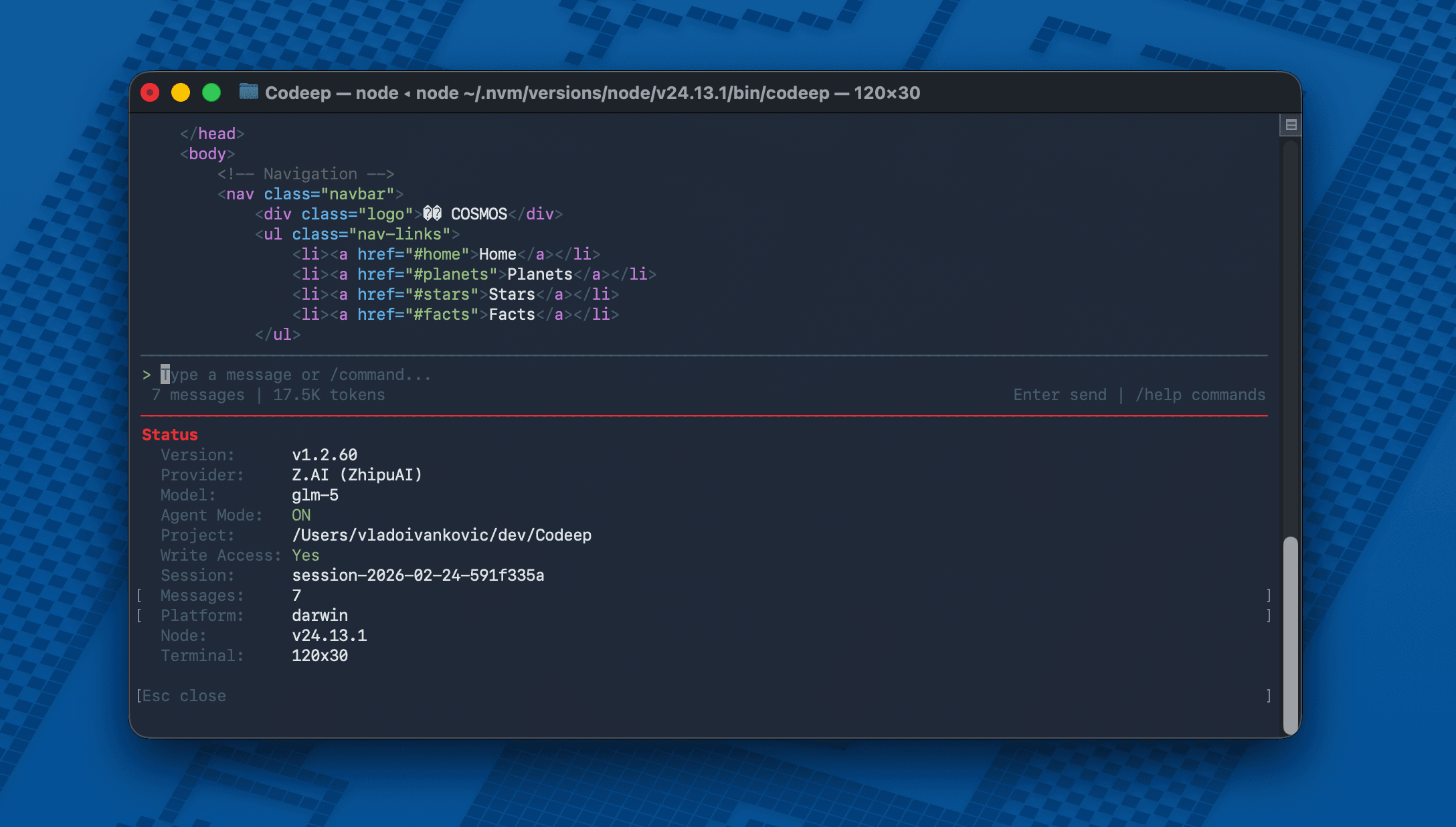The height and width of the screenshot is (827, 1456).
Task: Click the block cursor in the input line
Action: [165, 375]
